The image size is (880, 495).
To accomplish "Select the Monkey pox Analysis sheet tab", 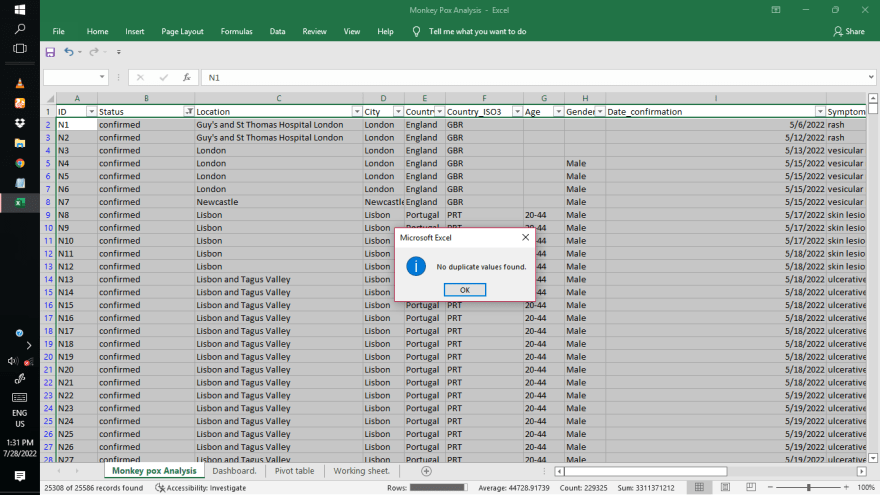I will [x=154, y=471].
